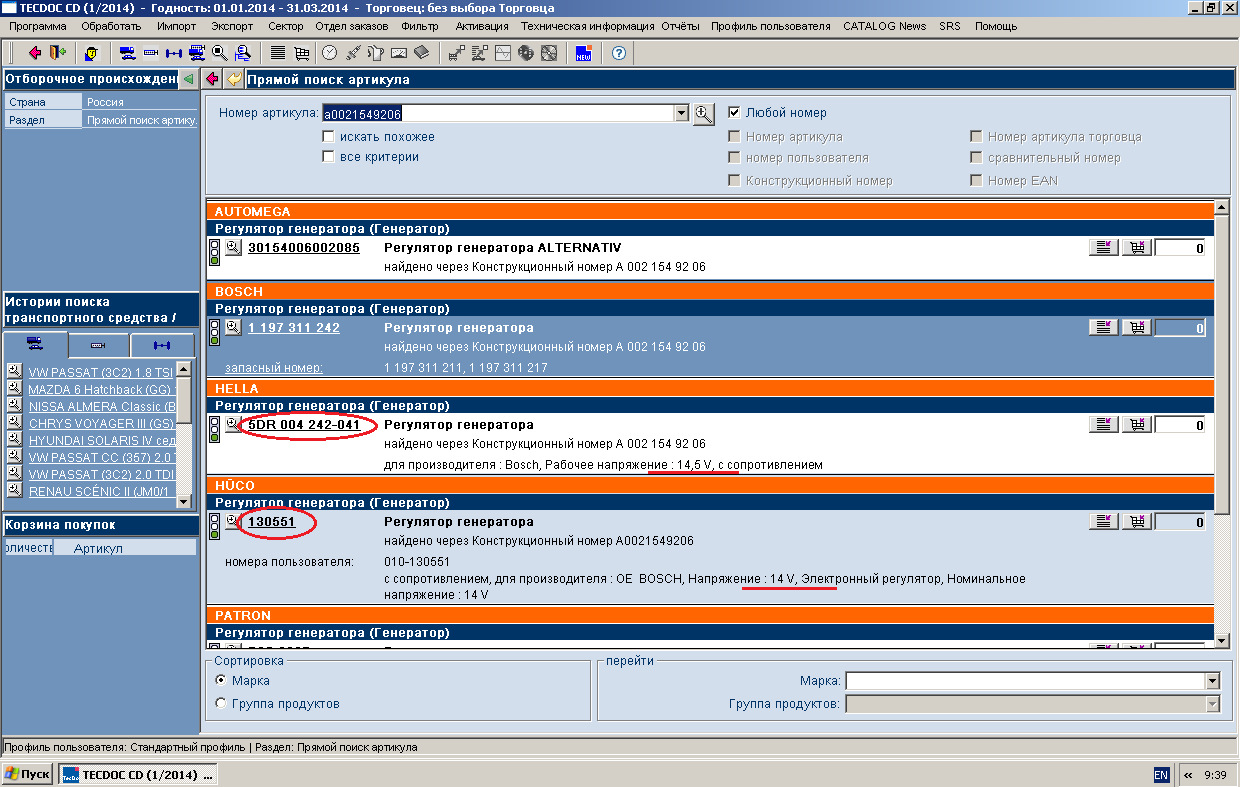Collapse left panel with green arrow

point(188,79)
